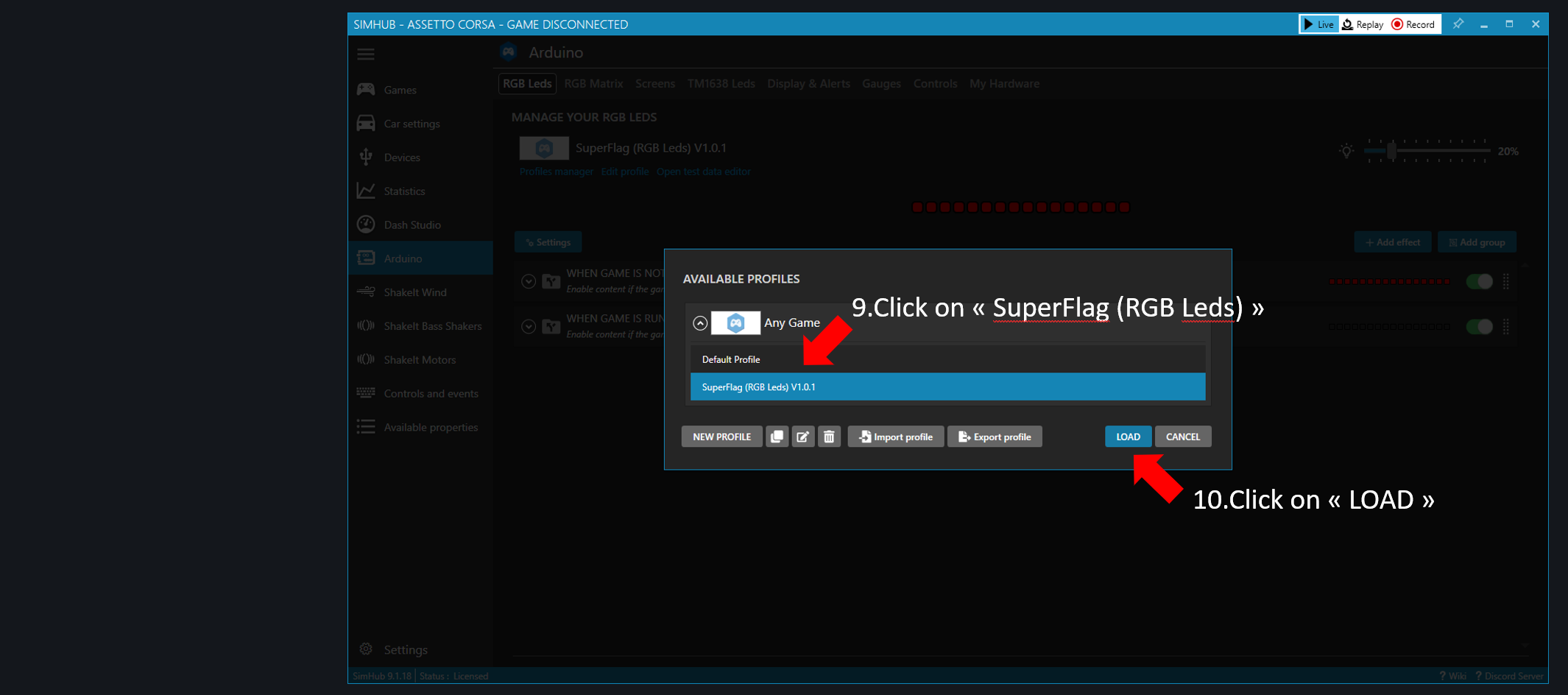
Task: Open Dash Studio from the sidebar
Action: [x=412, y=225]
